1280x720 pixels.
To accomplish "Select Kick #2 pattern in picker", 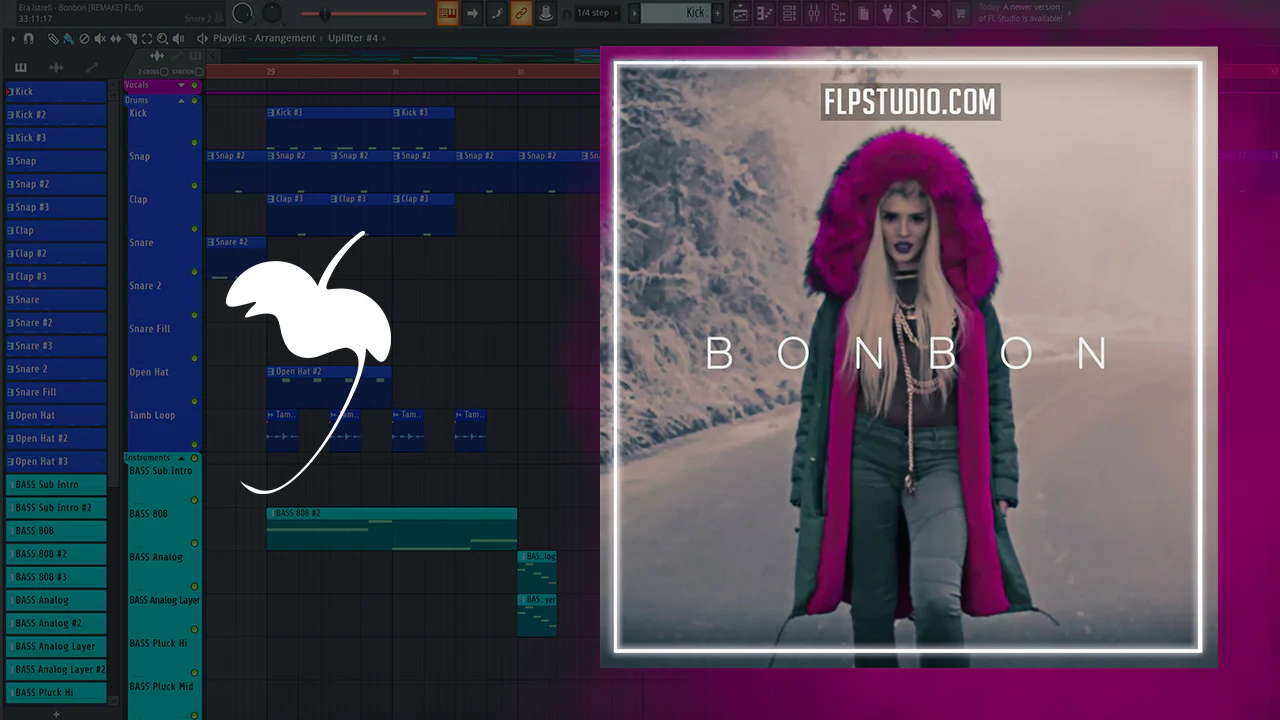I will coord(56,115).
